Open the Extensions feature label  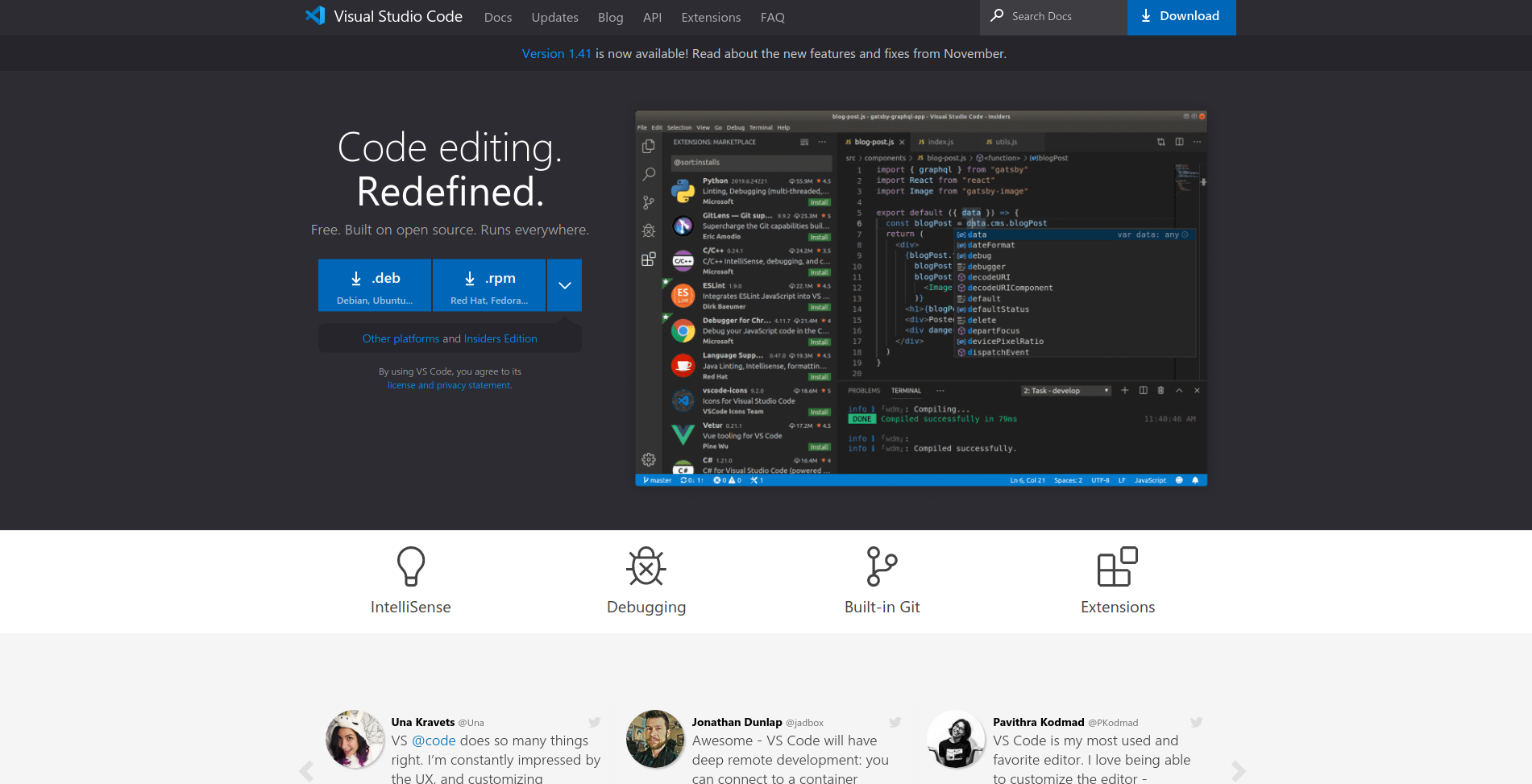pyautogui.click(x=1118, y=607)
